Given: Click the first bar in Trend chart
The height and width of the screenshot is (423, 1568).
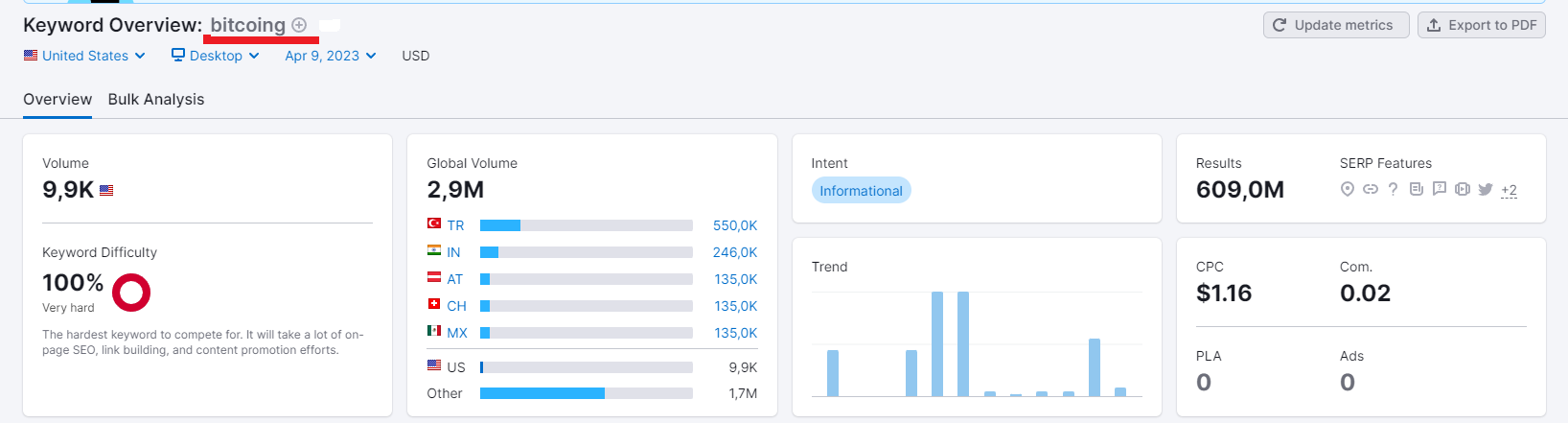Looking at the screenshot, I should pyautogui.click(x=833, y=373).
